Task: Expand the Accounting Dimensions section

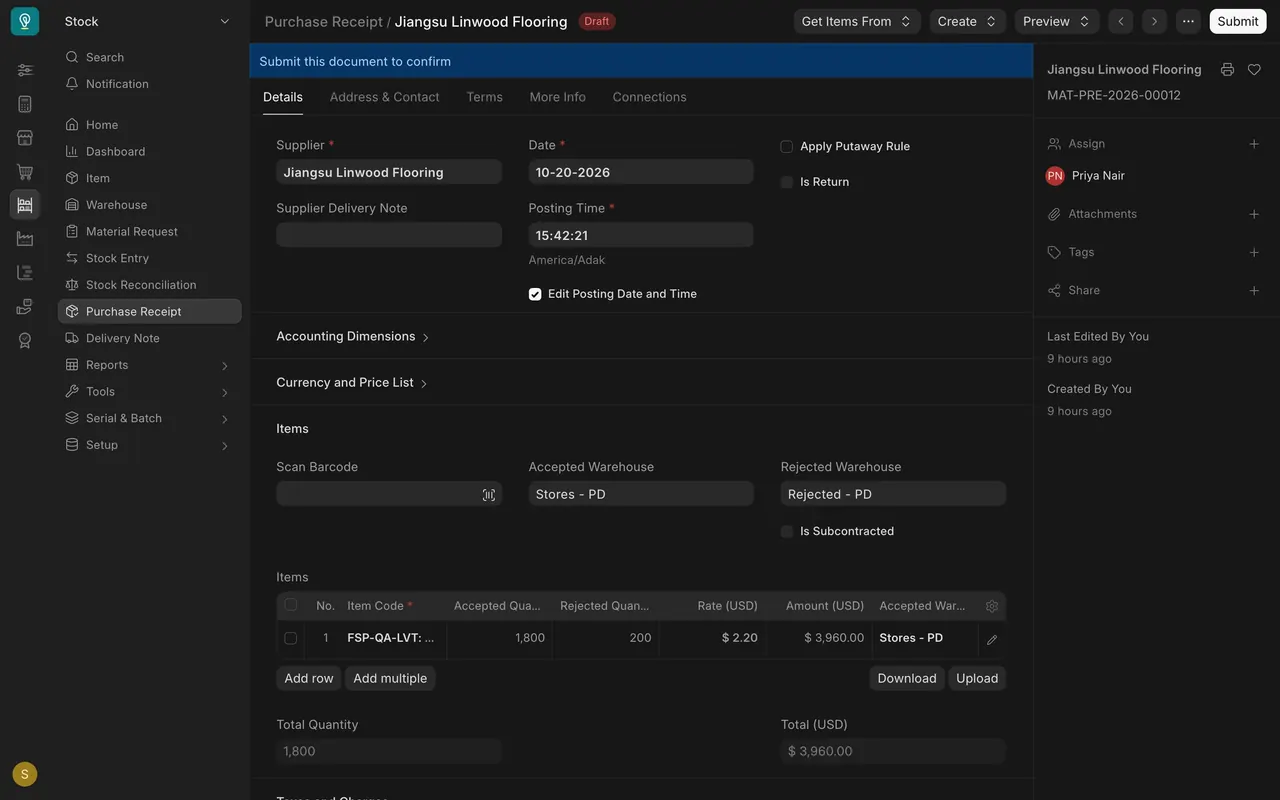Action: [x=353, y=337]
